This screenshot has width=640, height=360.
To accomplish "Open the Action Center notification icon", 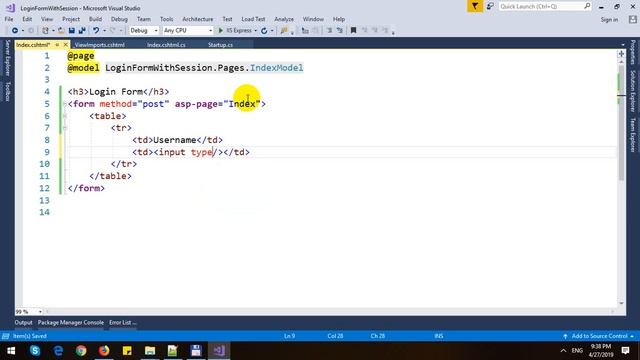I will (625, 350).
